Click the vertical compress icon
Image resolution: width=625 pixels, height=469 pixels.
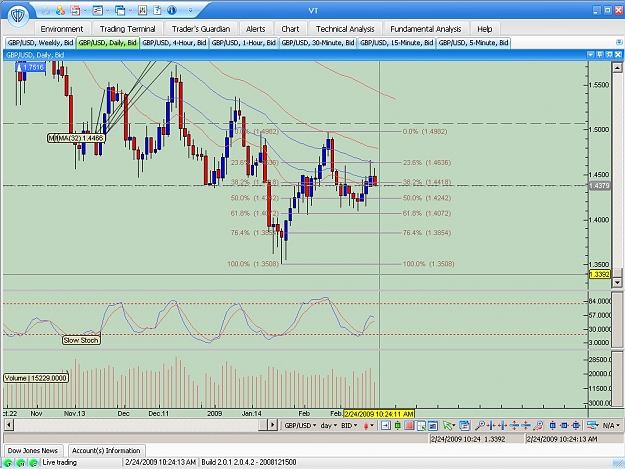tap(526, 426)
